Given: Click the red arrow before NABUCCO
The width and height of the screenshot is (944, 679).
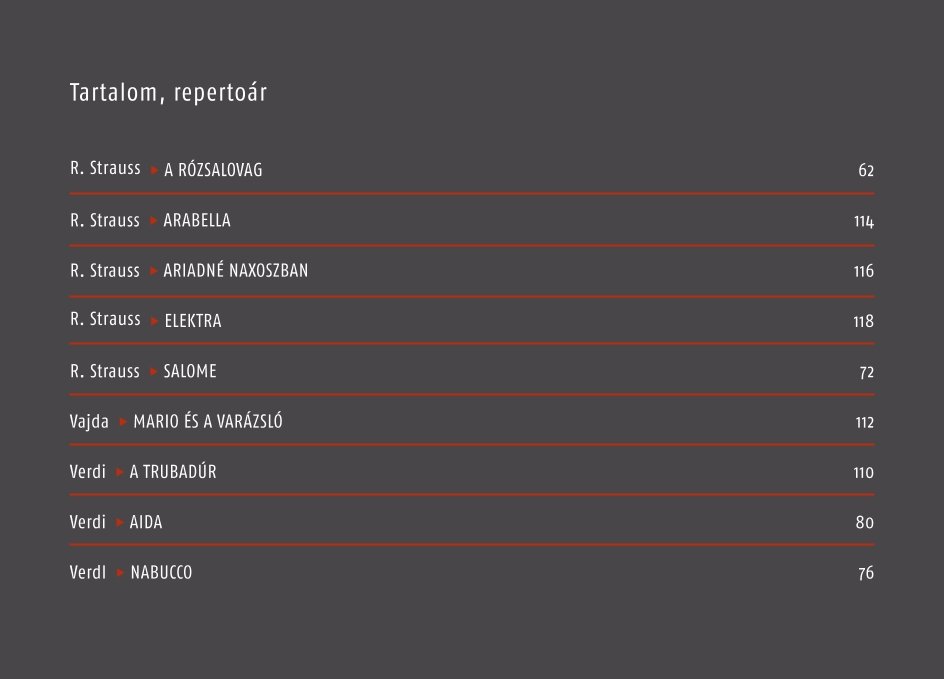Looking at the screenshot, I should (x=120, y=572).
